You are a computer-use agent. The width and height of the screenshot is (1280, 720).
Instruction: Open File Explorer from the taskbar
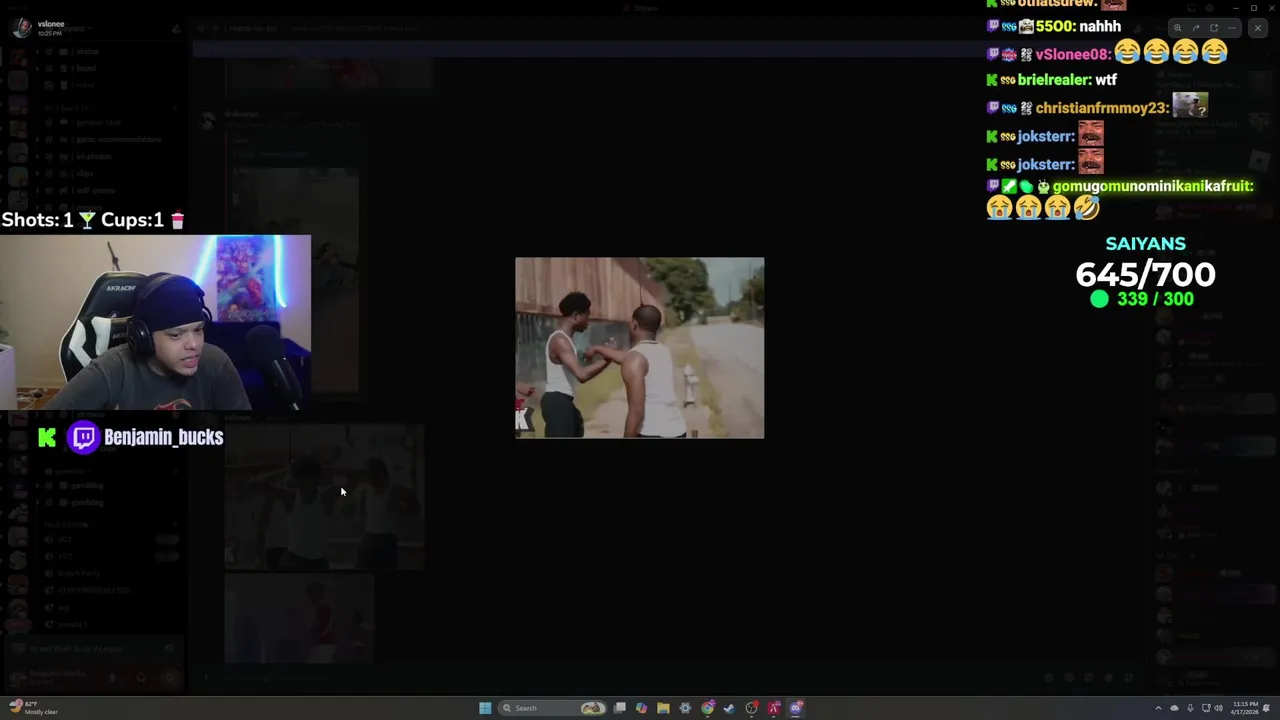(663, 708)
